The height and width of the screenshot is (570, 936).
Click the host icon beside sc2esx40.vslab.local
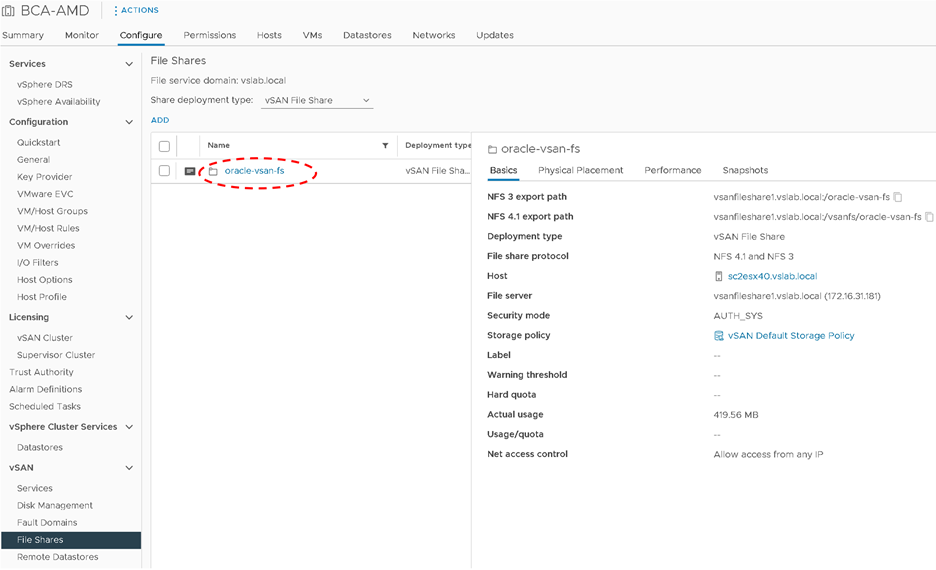click(x=718, y=276)
